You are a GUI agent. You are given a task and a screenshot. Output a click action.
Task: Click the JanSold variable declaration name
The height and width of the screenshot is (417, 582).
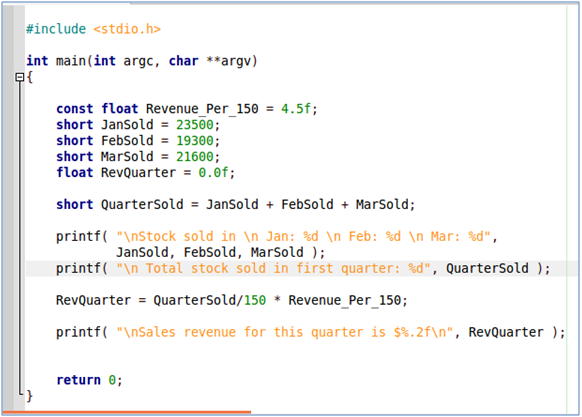[127, 125]
